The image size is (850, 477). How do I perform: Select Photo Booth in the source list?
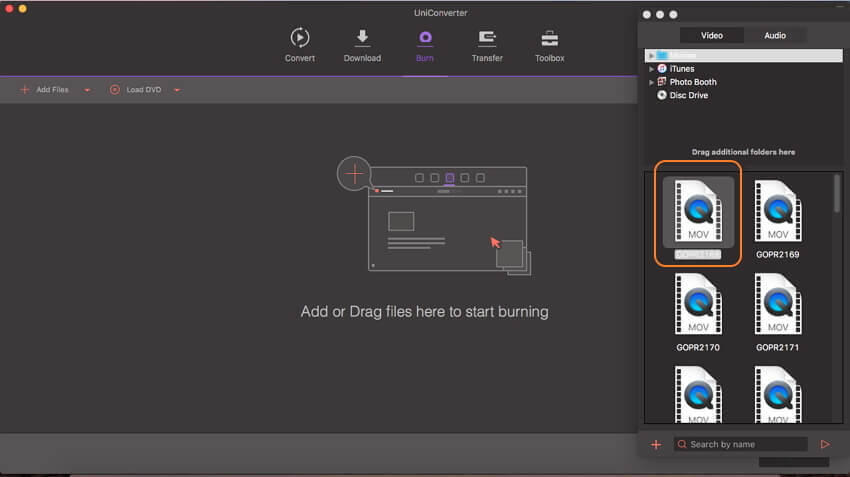(x=693, y=82)
